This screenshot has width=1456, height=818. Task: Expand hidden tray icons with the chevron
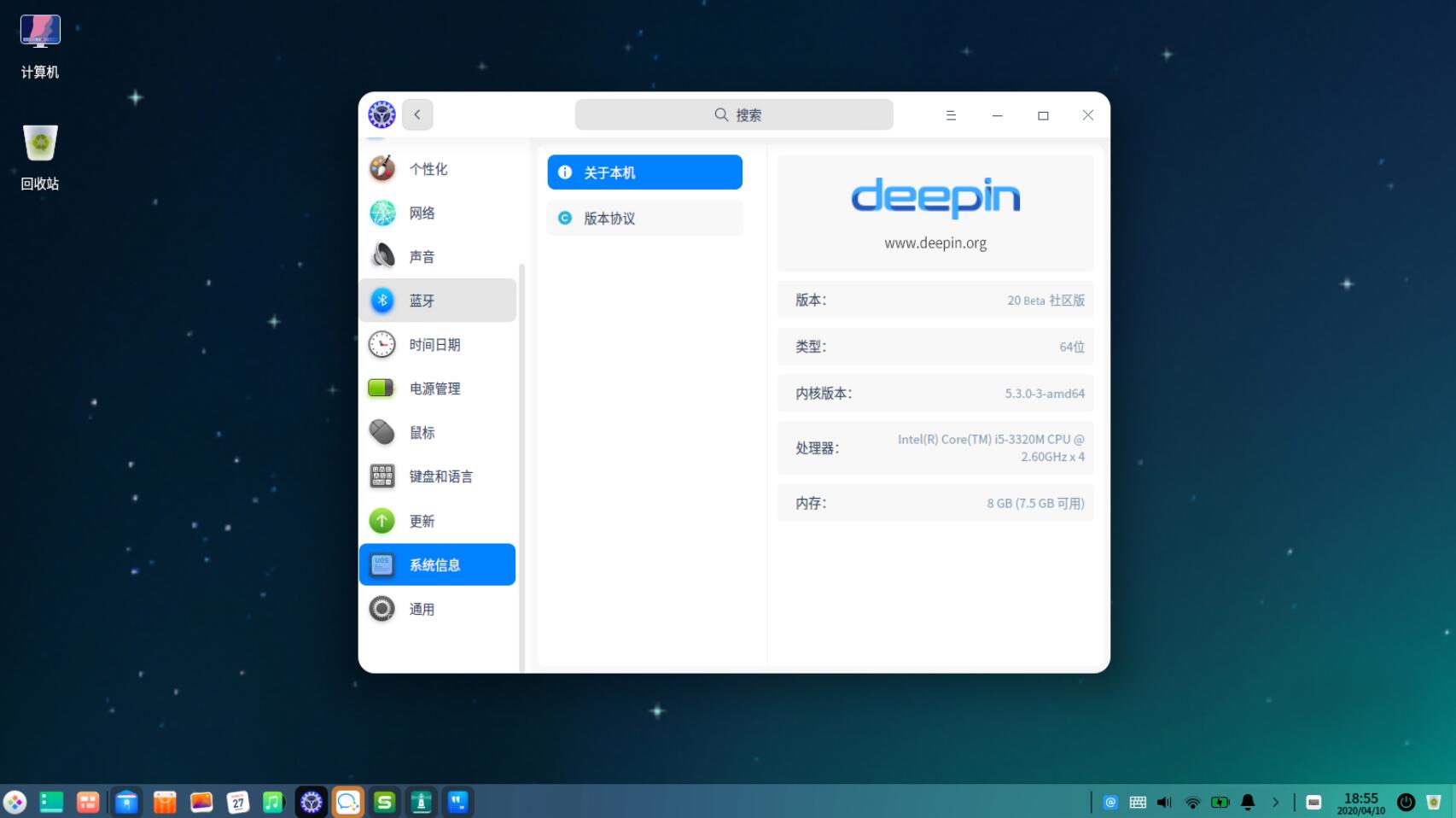[1276, 802]
